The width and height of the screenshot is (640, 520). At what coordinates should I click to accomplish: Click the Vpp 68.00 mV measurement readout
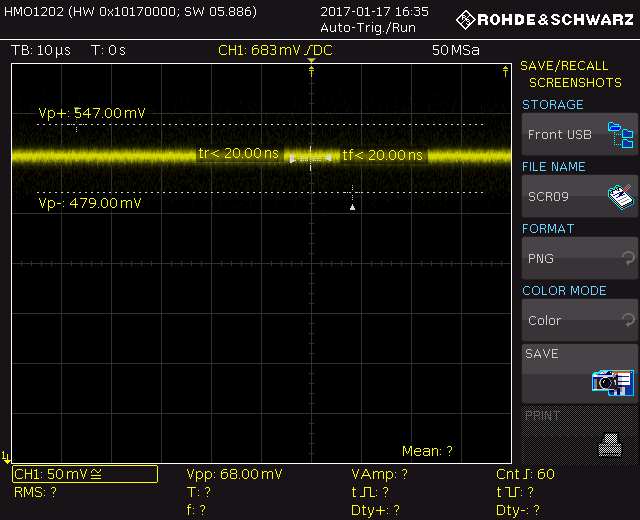[x=234, y=474]
